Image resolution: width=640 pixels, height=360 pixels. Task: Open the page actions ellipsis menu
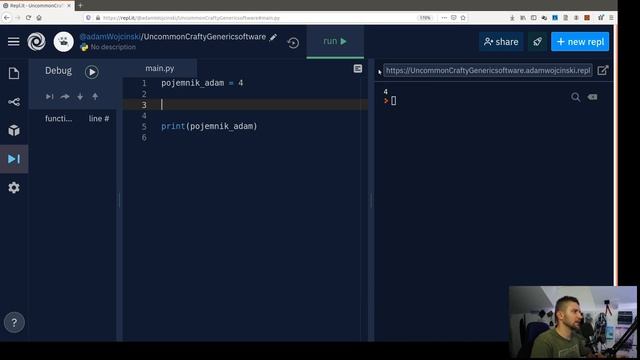tap(444, 18)
